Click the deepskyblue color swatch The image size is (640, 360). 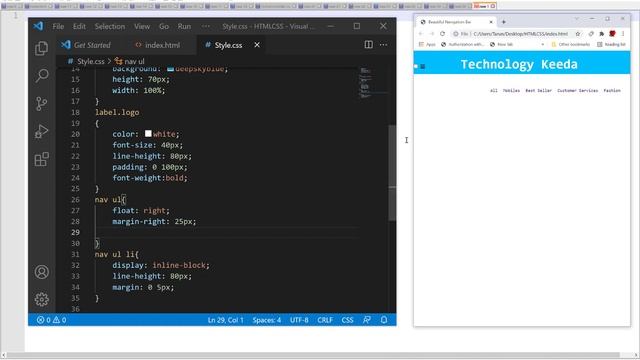click(171, 69)
